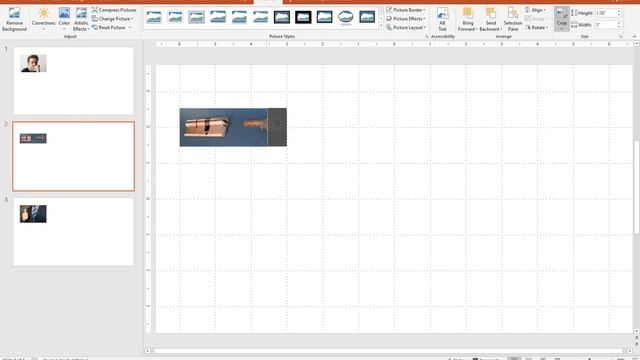Click the vertical scrollbar of slide editor
Screen dimensions: 640x360
[x=636, y=187]
